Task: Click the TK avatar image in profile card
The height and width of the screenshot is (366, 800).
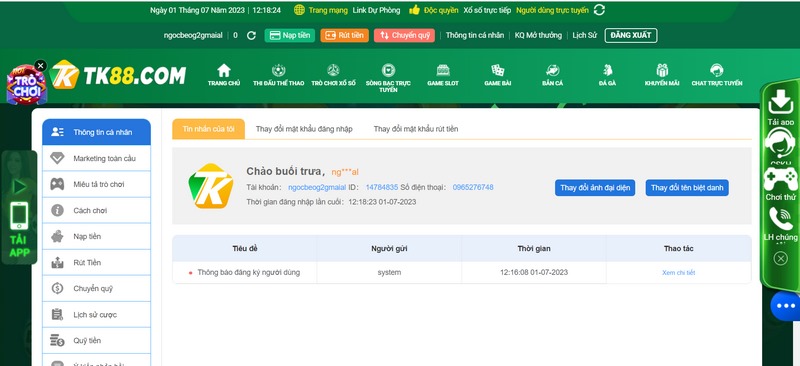Action: tap(211, 186)
